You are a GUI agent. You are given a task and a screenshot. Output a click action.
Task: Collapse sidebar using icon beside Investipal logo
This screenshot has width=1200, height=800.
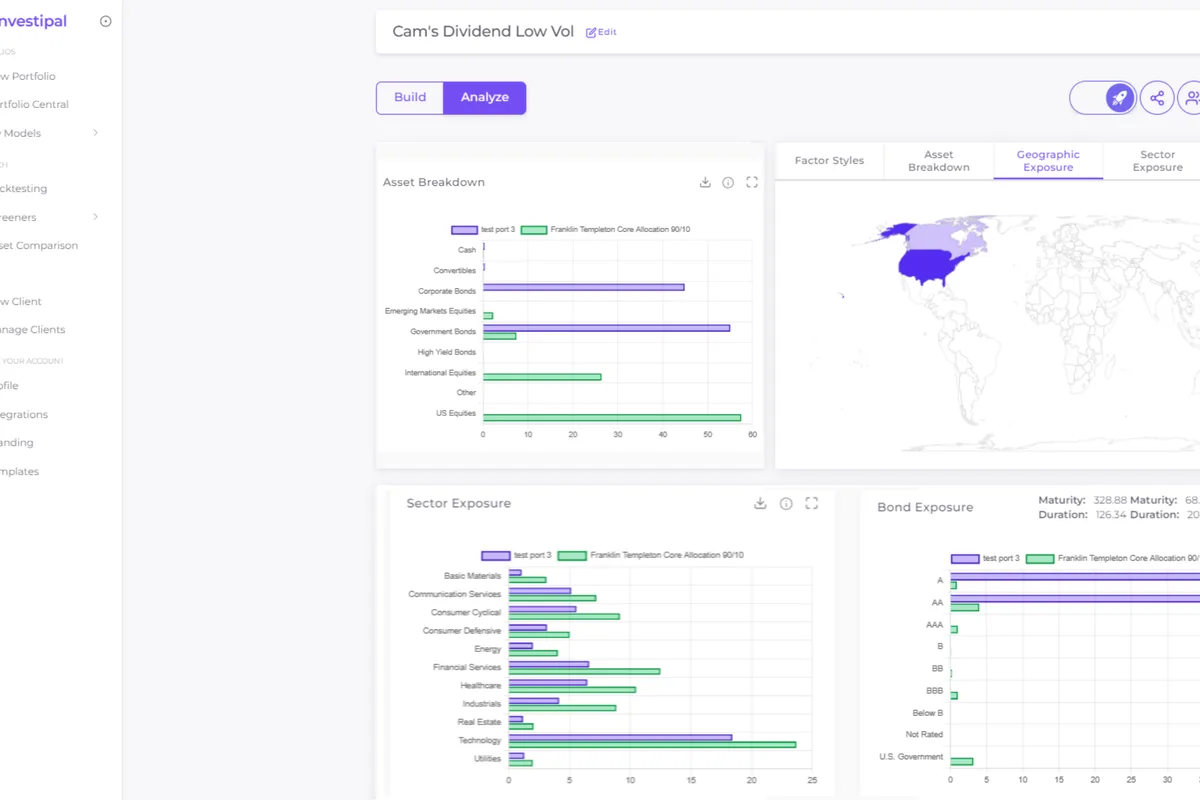[106, 21]
